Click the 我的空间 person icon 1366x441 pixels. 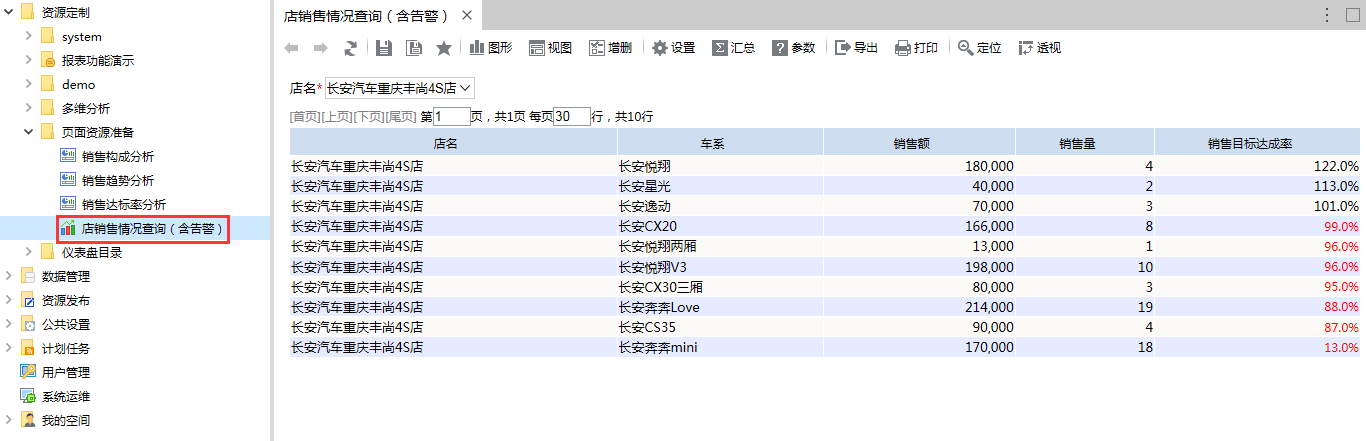28,420
